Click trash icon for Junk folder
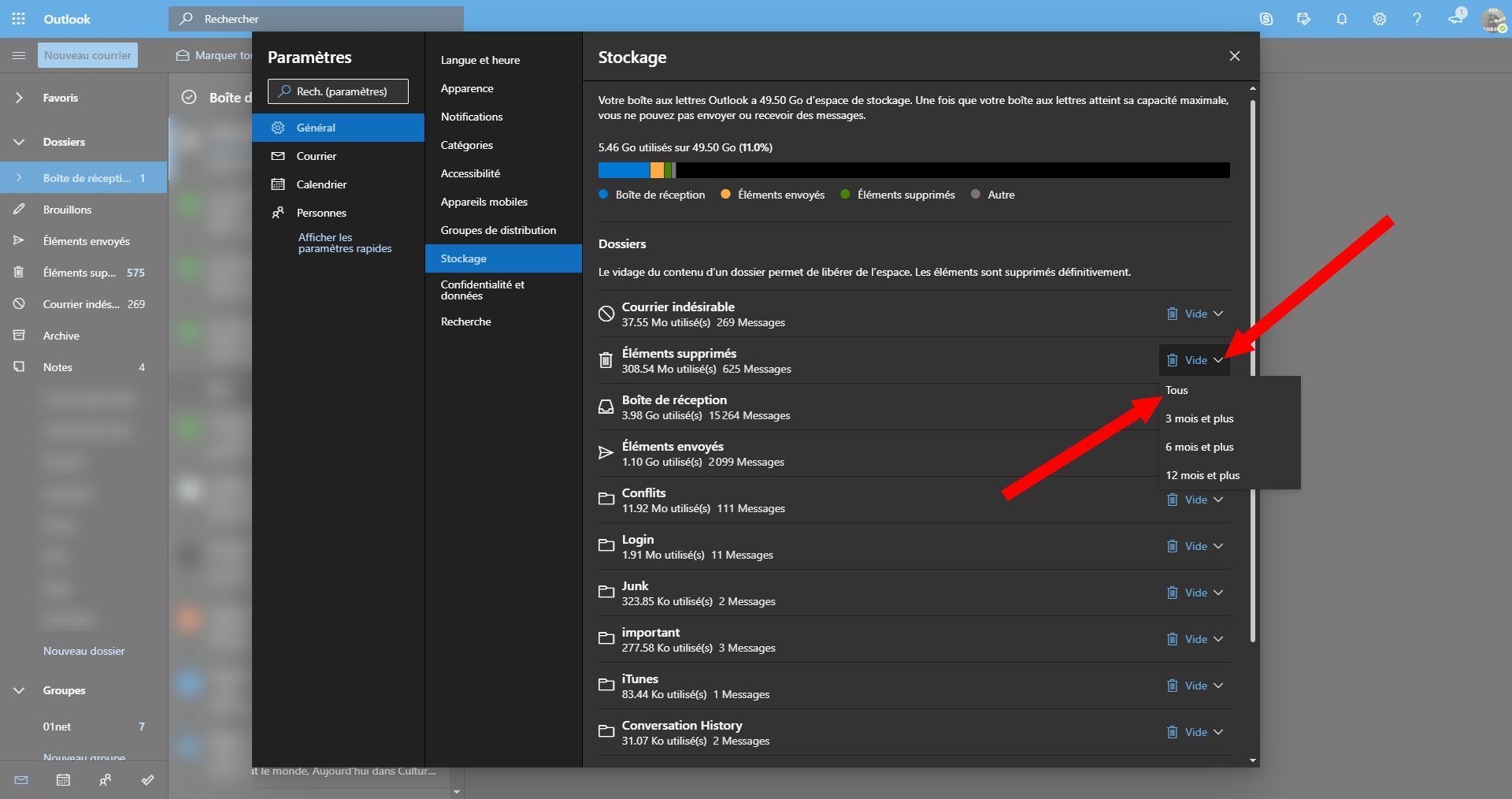The image size is (1512, 799). tap(1172, 593)
